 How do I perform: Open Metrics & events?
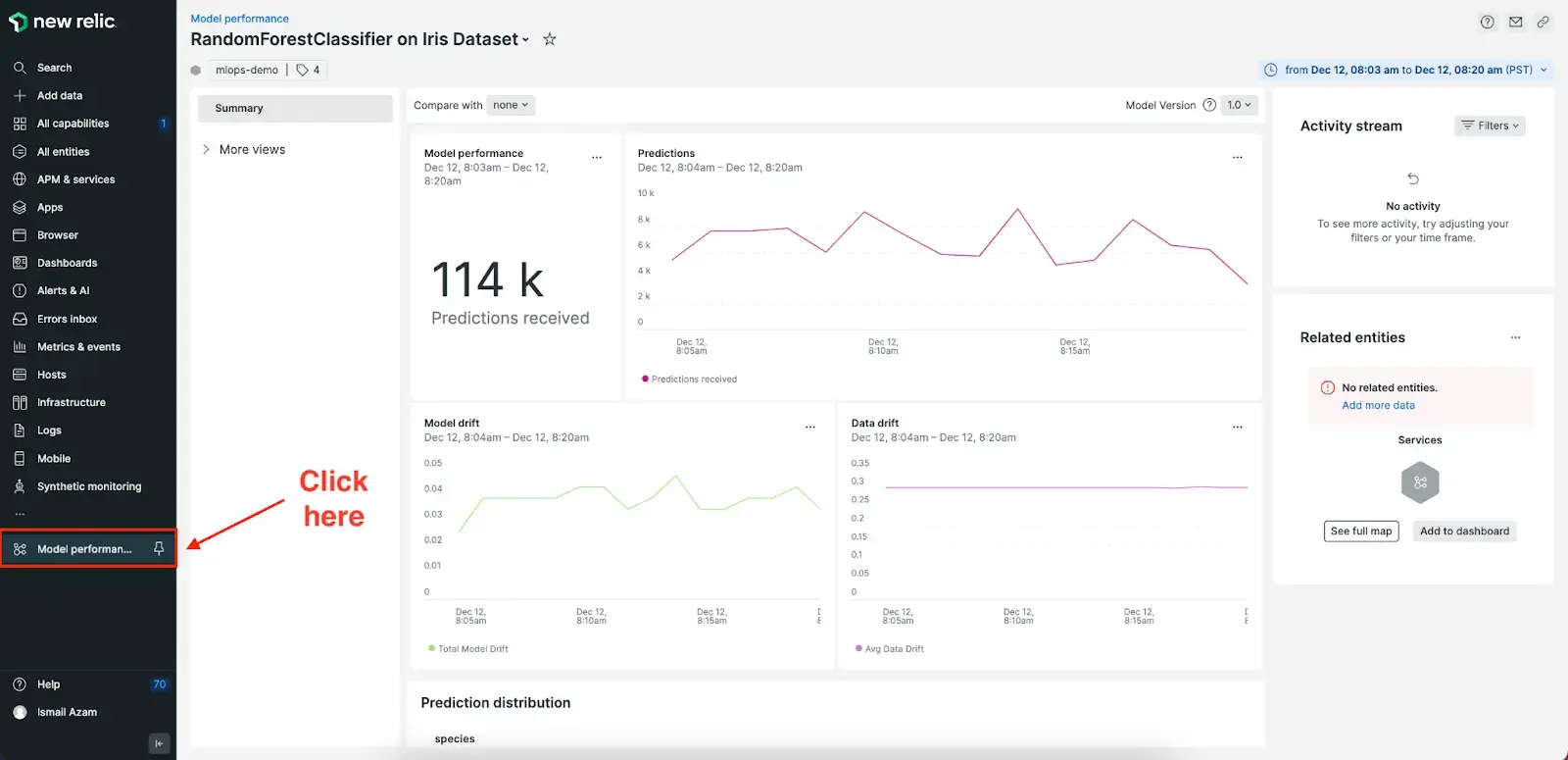pyautogui.click(x=79, y=347)
